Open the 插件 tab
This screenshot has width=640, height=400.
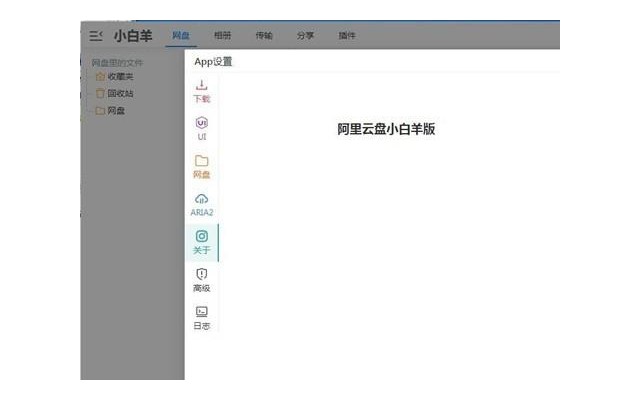click(347, 36)
